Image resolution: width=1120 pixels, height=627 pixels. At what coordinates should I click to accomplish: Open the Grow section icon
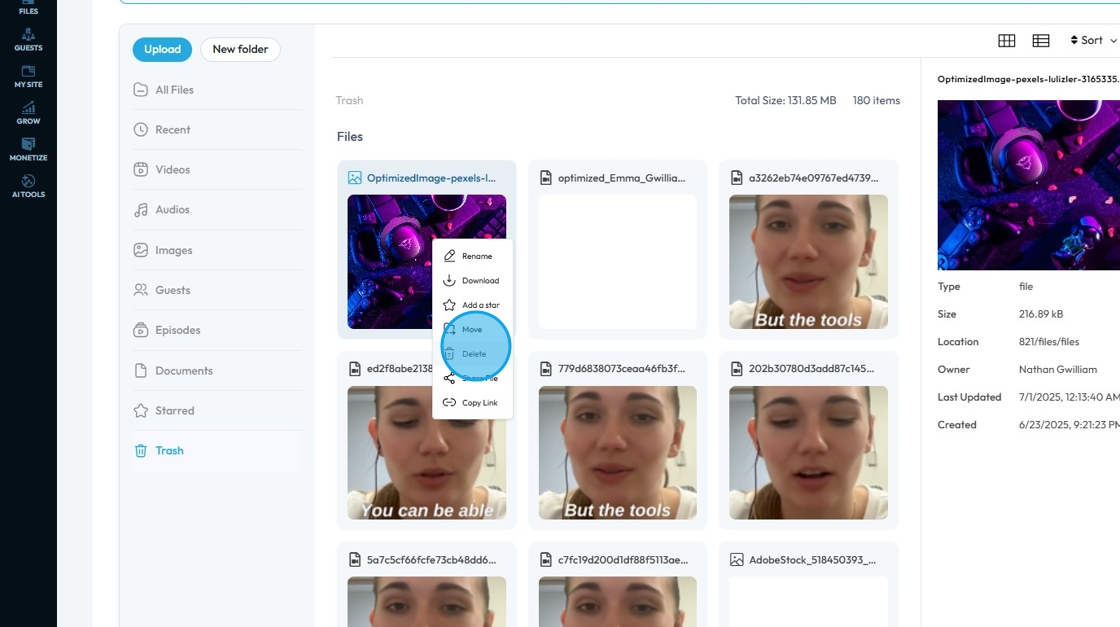point(28,114)
